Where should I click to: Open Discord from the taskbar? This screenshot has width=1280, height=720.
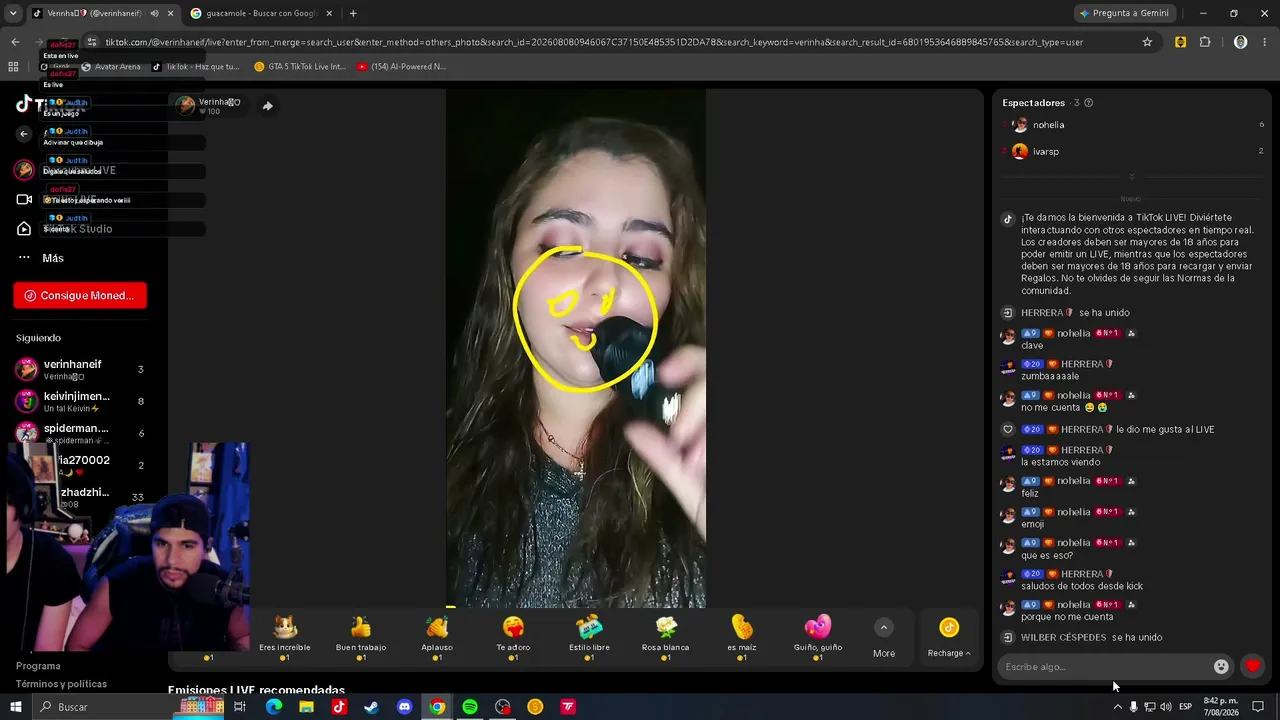pos(404,707)
